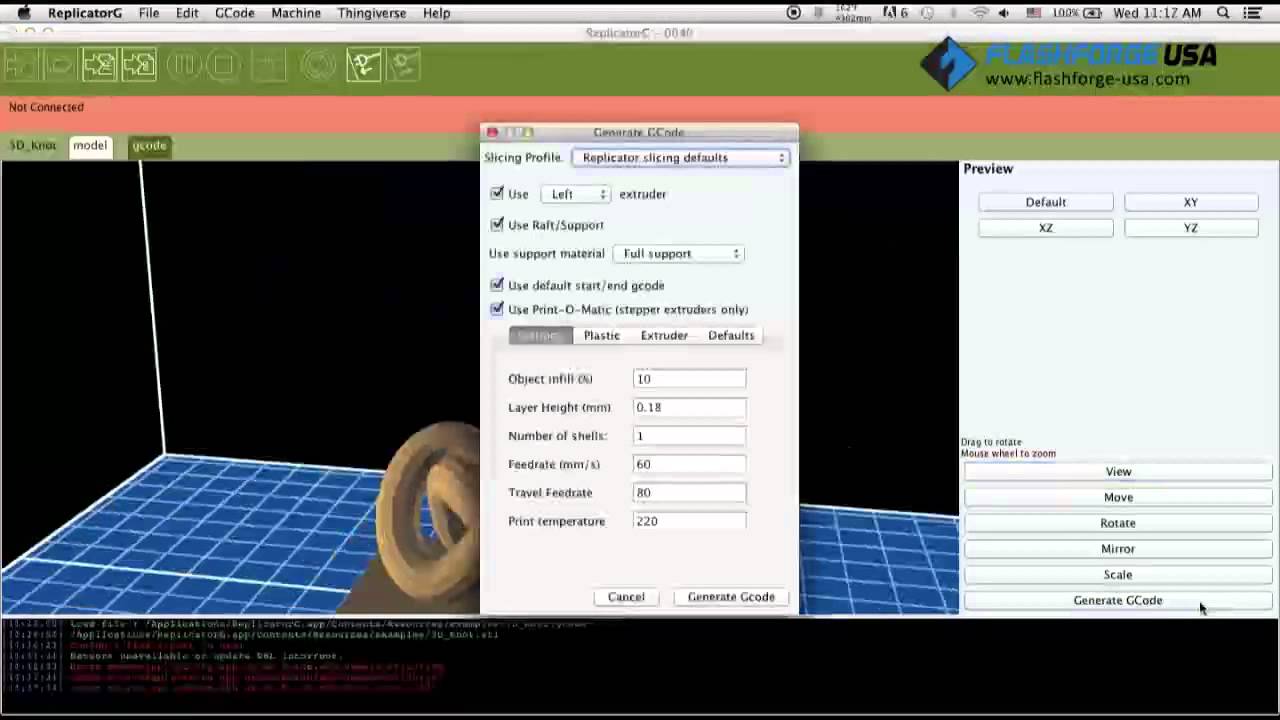Click Generate GCode in the Preview panel
Screen dimensions: 1280x720
pos(1118,601)
